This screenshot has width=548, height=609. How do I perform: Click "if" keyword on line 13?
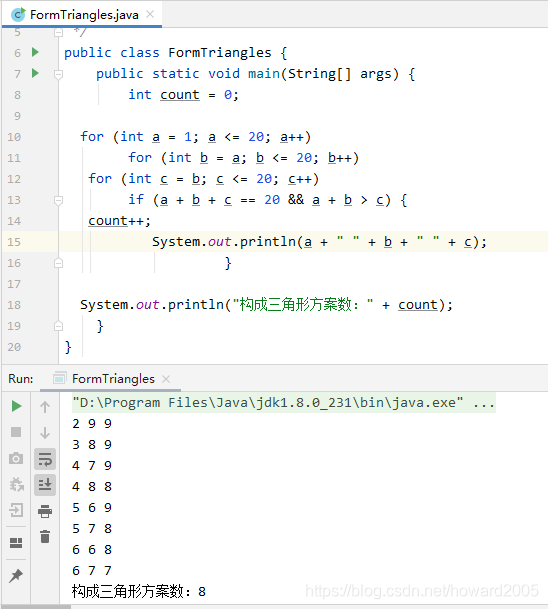click(x=136, y=200)
